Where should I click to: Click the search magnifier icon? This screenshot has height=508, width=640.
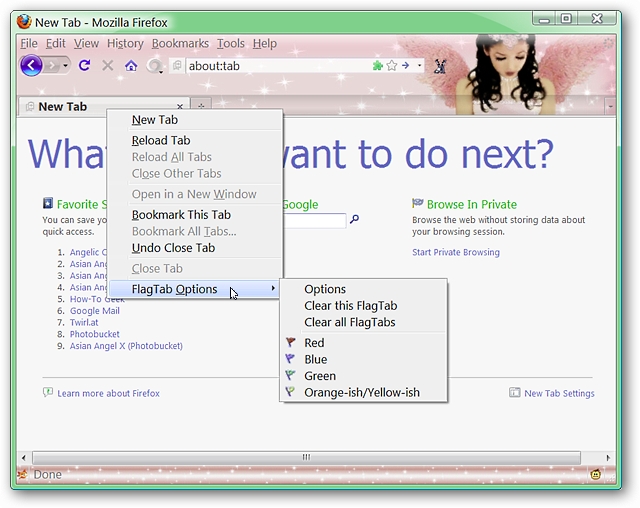point(354,220)
